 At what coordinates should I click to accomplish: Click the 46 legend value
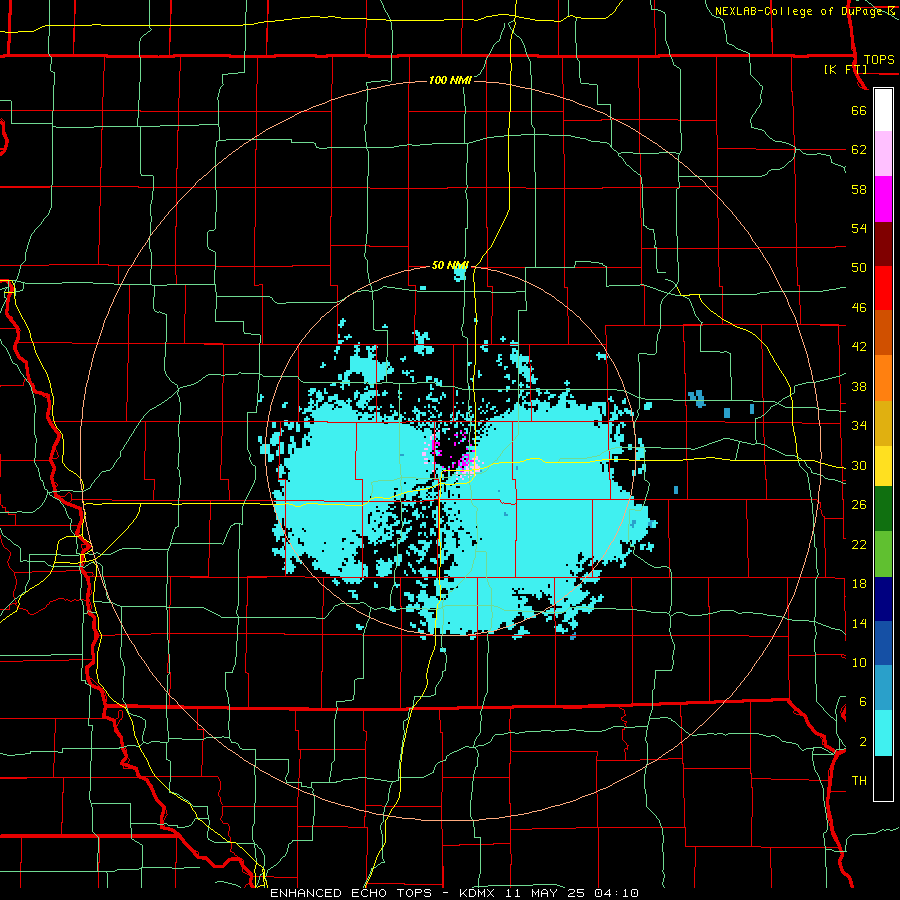859,307
